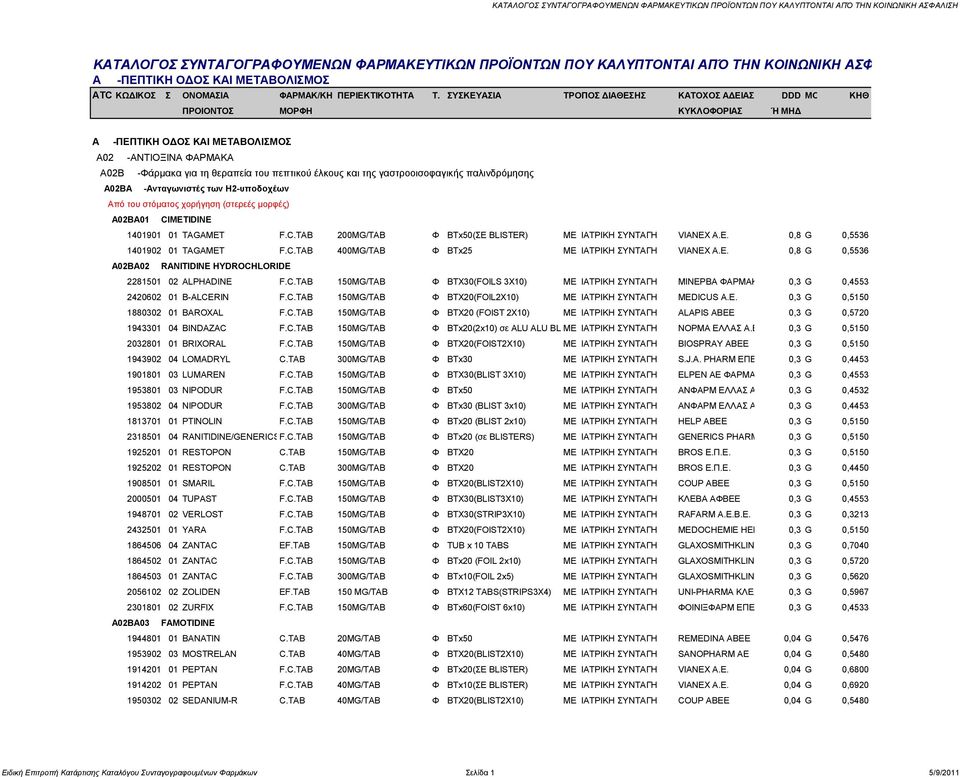Click BIOSPRAY ABEE license holder cell
The width and height of the screenshot is (960, 777).
tap(713, 343)
